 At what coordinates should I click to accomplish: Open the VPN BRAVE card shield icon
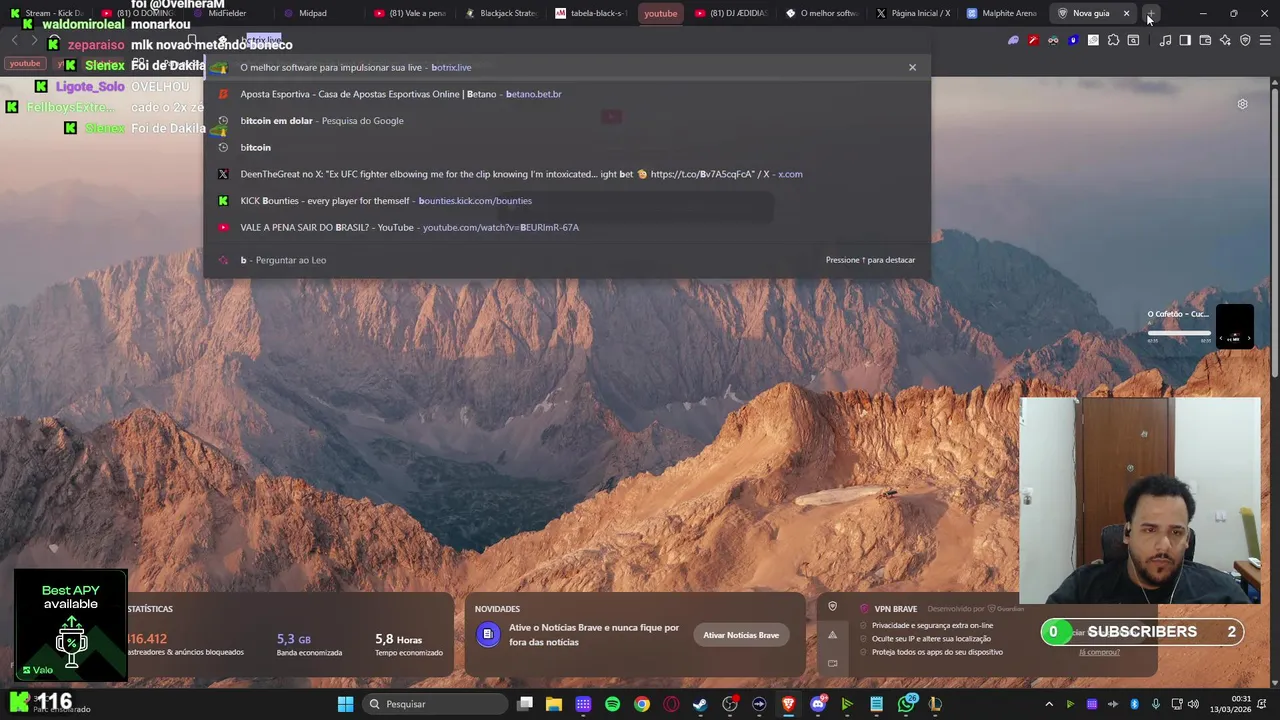(x=832, y=606)
